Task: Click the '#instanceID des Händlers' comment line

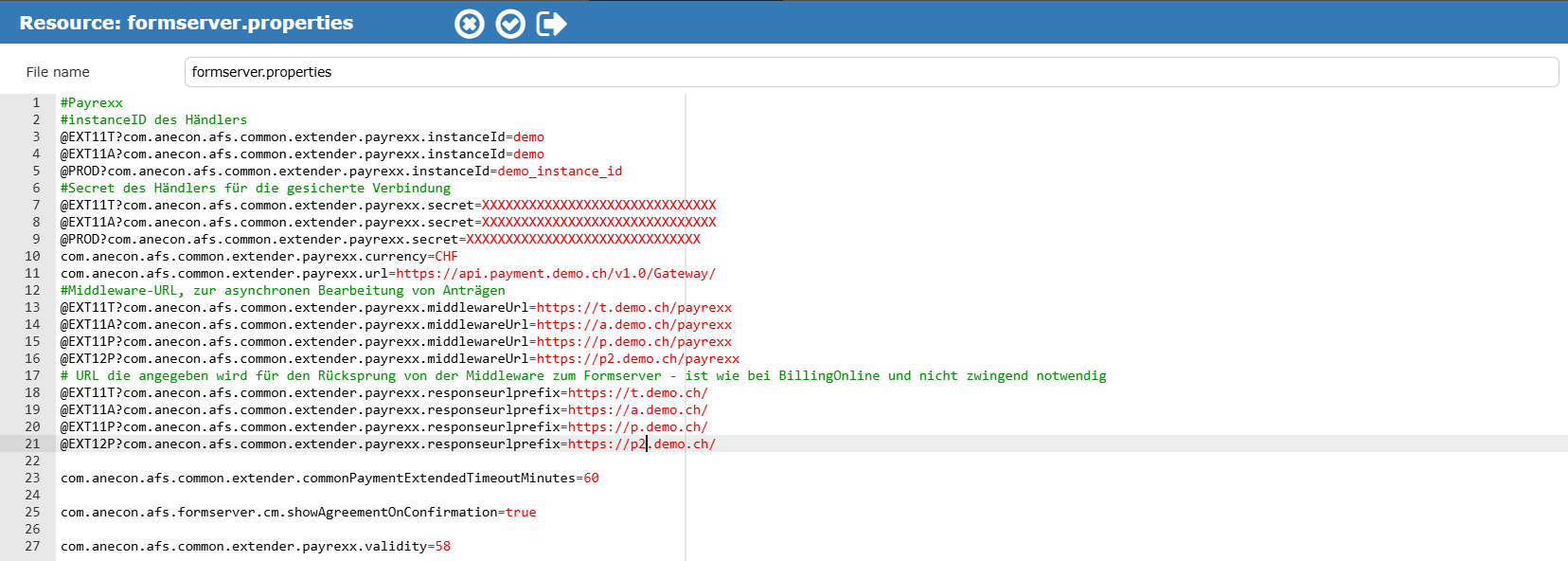Action: pyautogui.click(x=153, y=119)
